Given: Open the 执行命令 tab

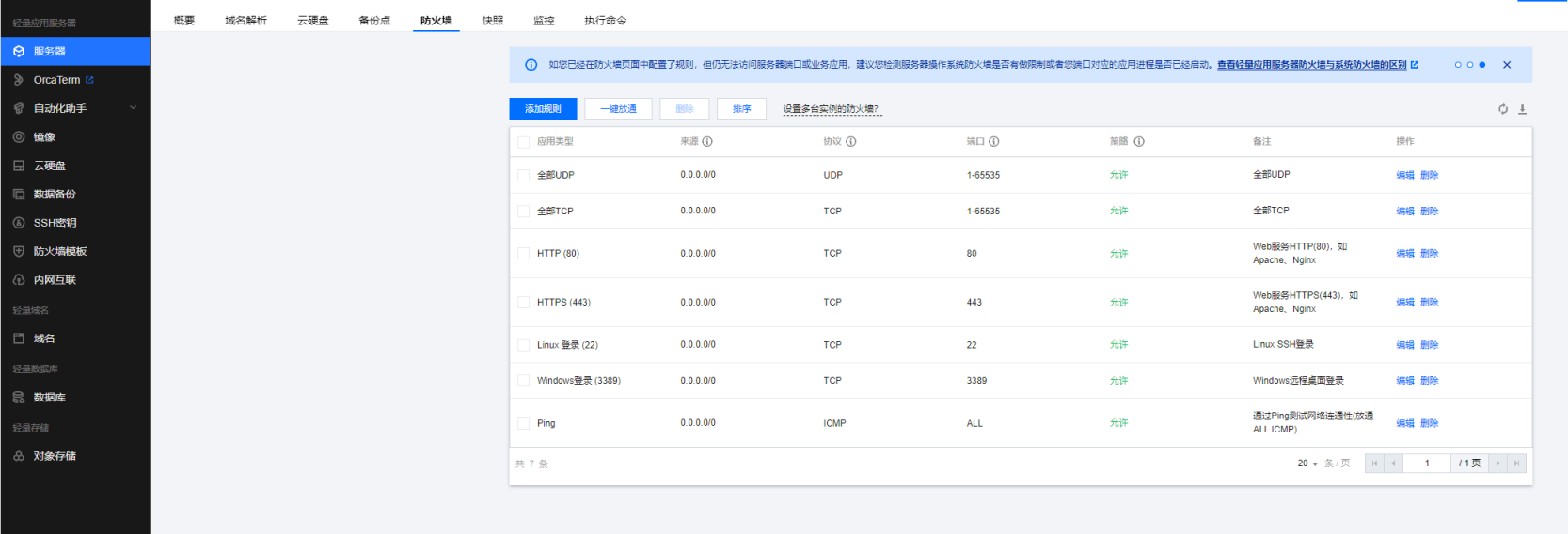Looking at the screenshot, I should pos(605,20).
